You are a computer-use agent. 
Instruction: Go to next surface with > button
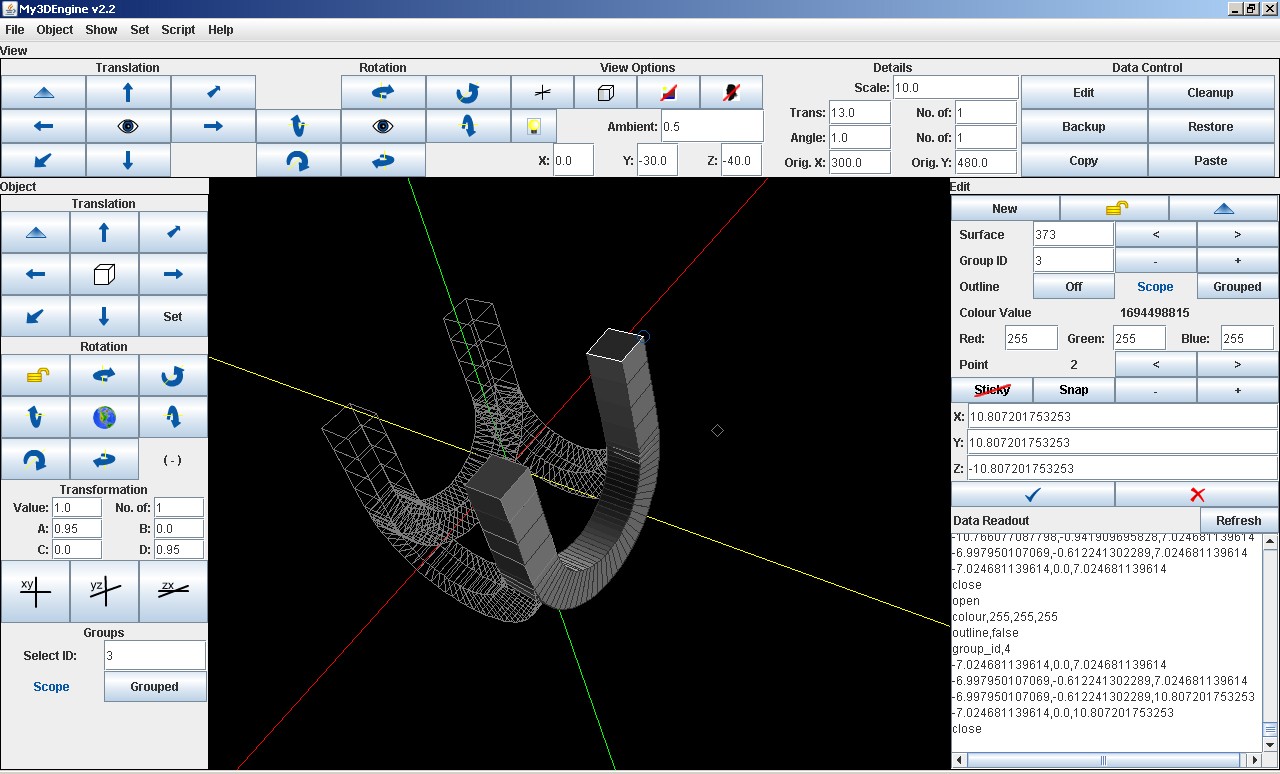click(1237, 234)
